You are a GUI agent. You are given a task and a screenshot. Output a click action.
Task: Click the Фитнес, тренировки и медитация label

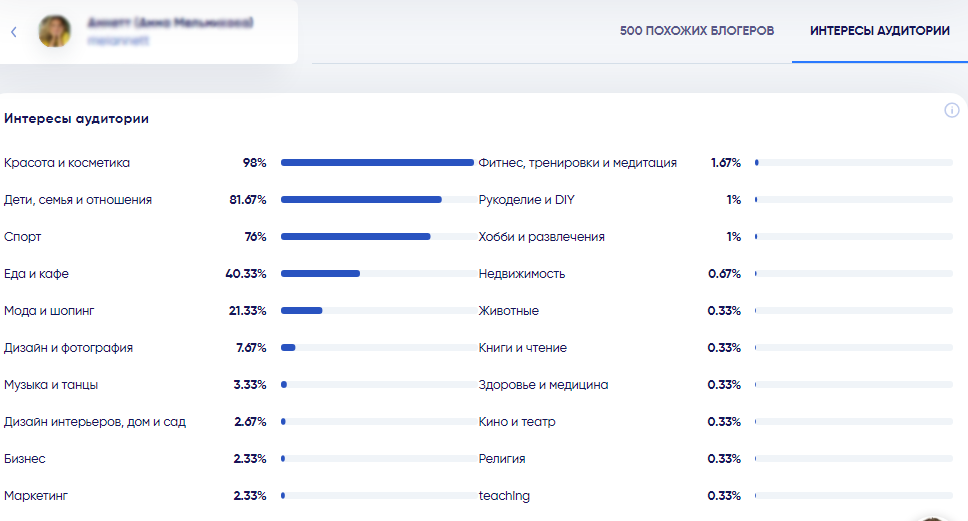(x=578, y=162)
